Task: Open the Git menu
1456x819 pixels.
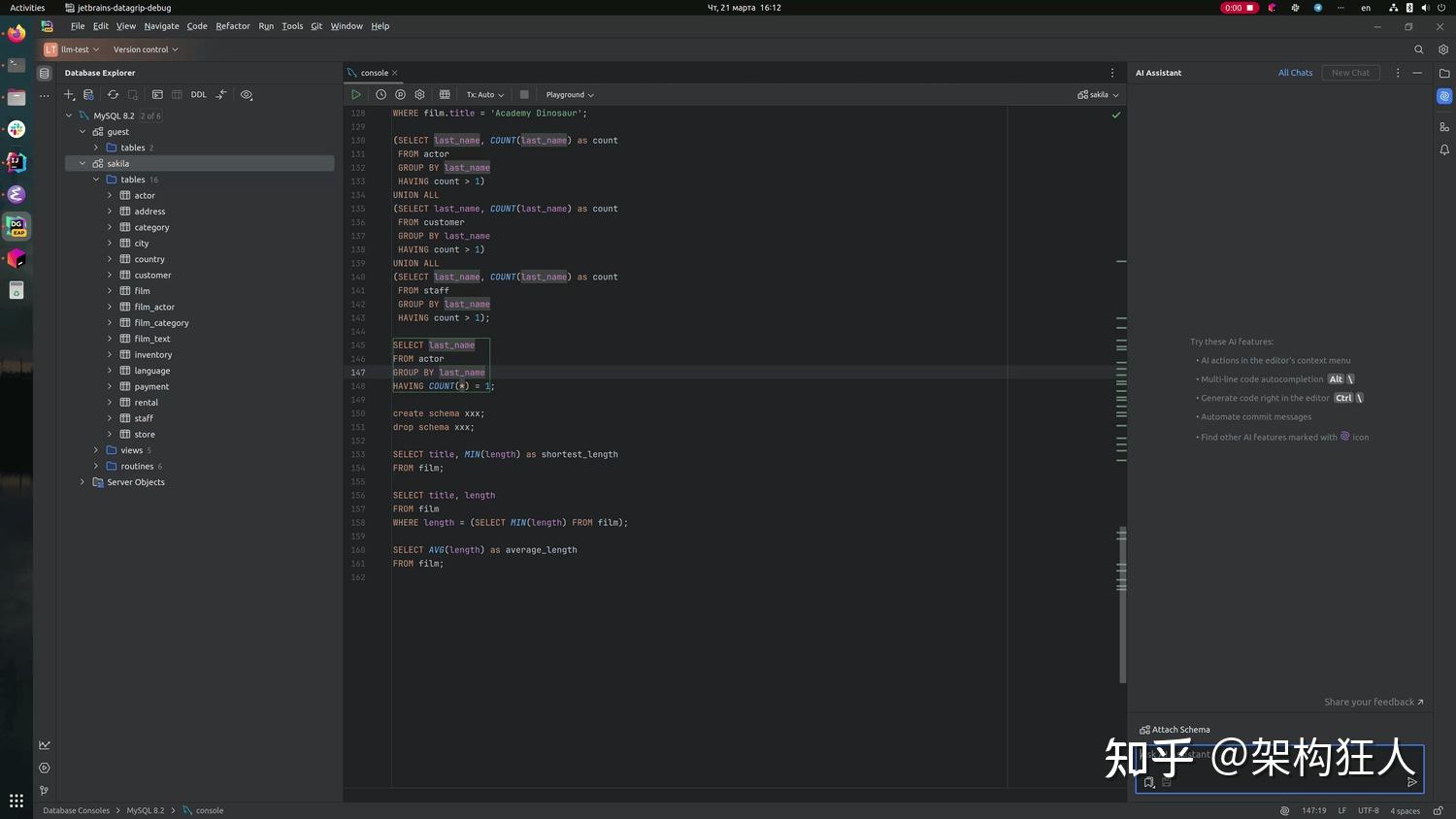Action: coord(316,26)
